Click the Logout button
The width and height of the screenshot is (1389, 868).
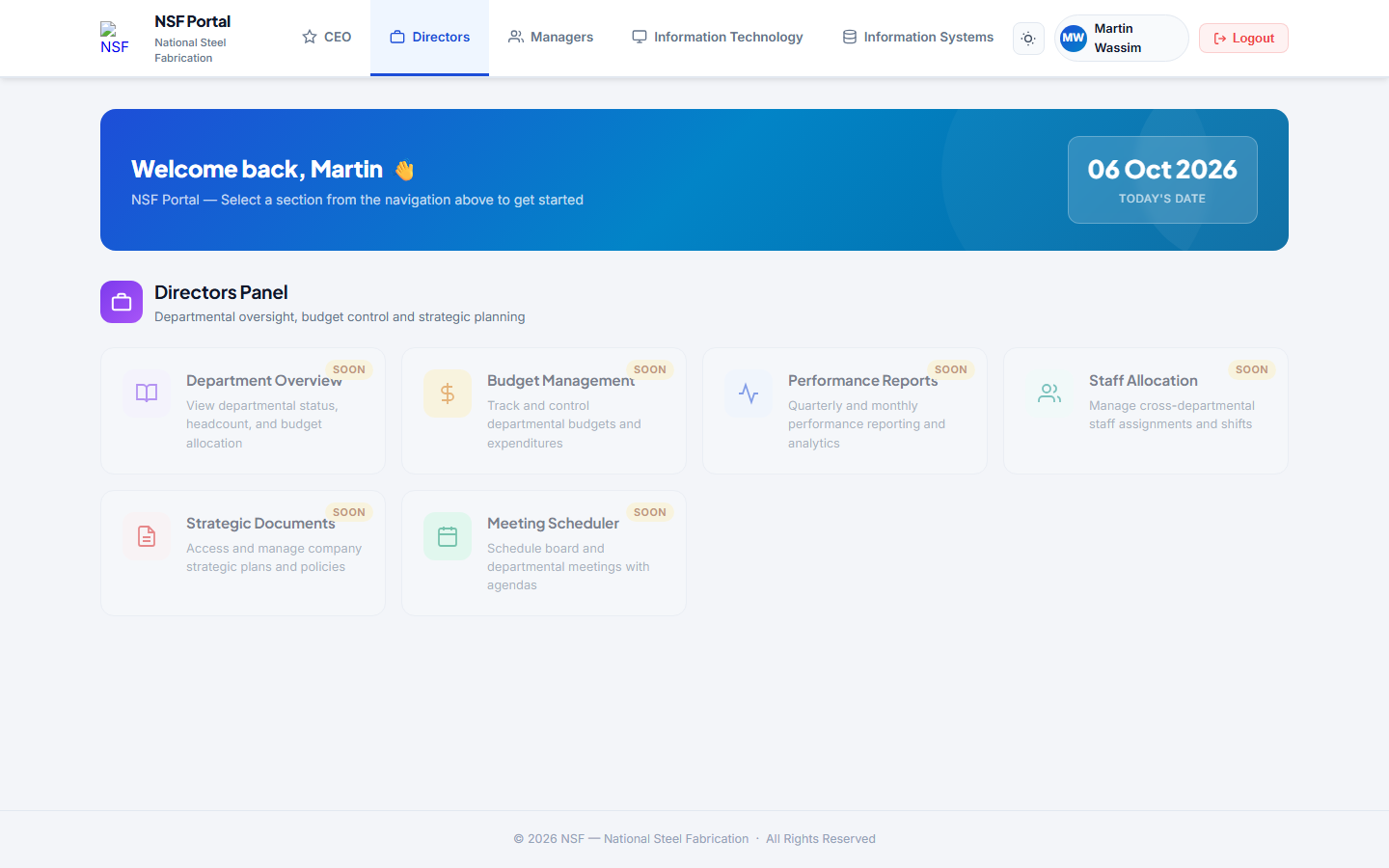point(1243,38)
